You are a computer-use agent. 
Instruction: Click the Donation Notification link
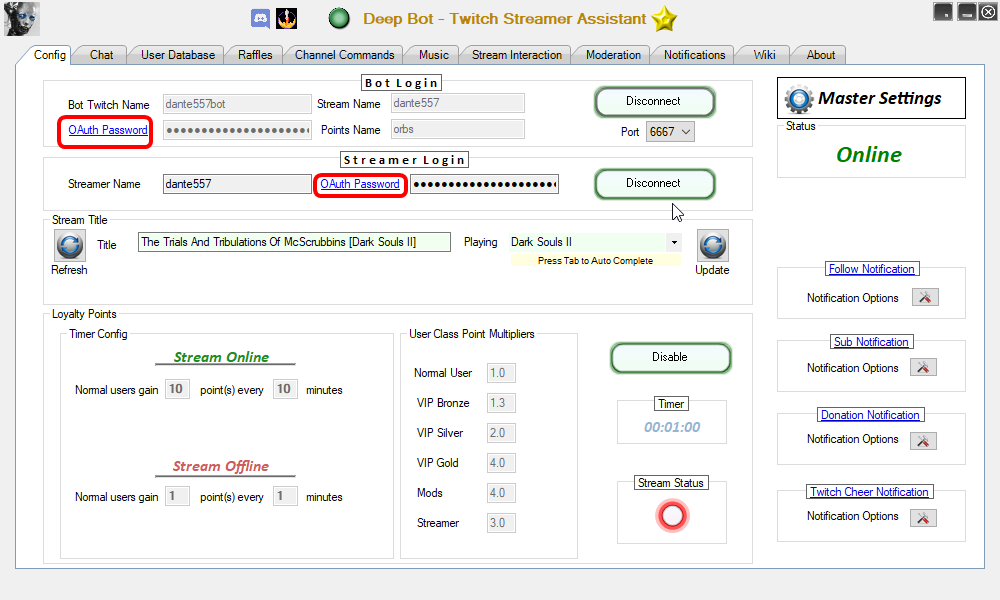tap(870, 415)
